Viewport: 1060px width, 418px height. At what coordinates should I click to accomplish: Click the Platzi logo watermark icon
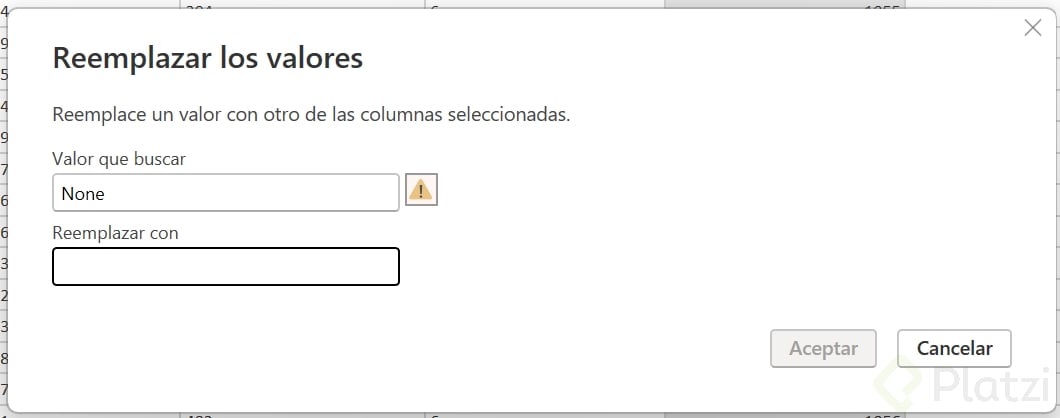coord(899,383)
